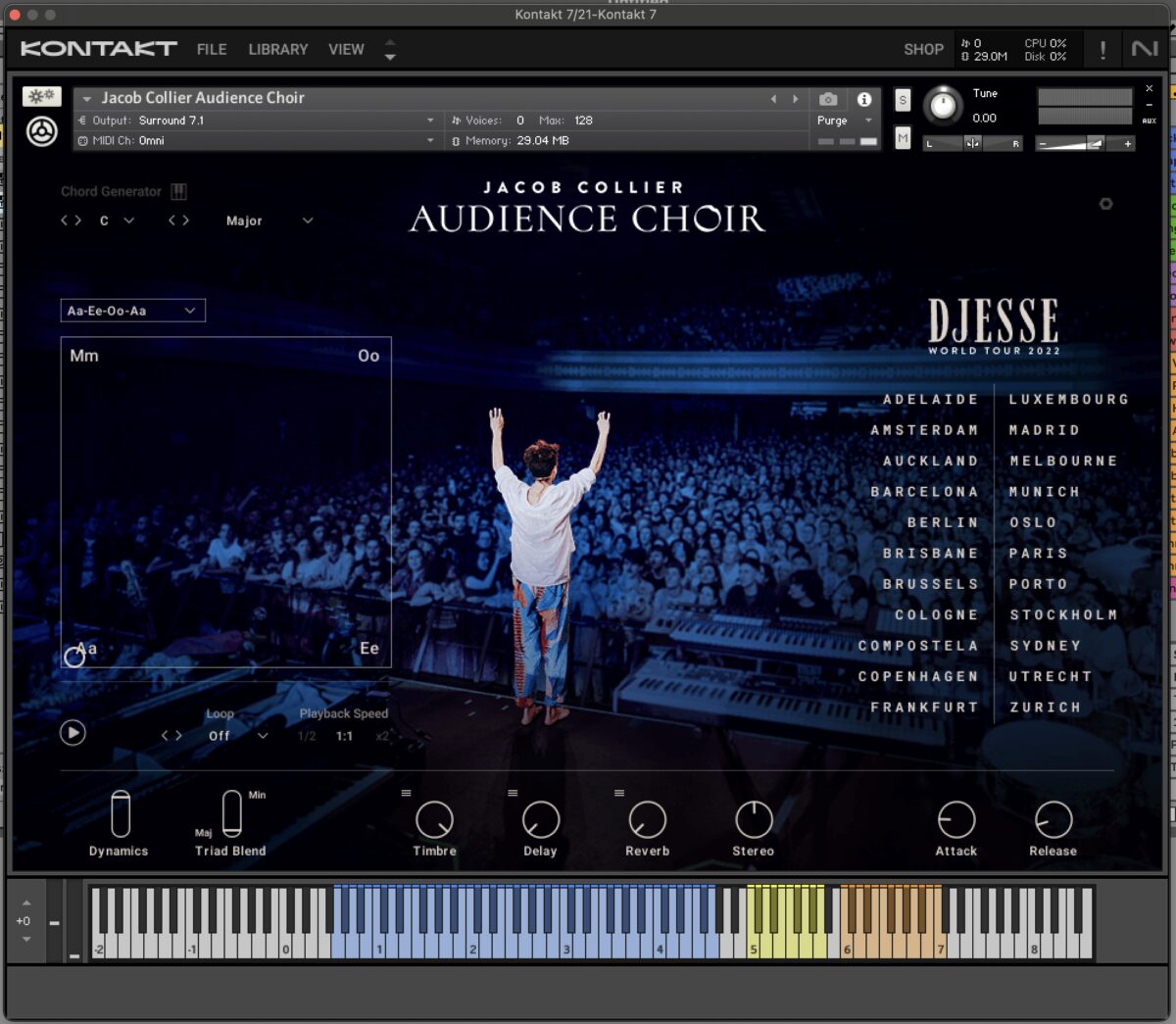1176x1024 pixels.
Task: Click the Dynamics slider
Action: (x=120, y=813)
